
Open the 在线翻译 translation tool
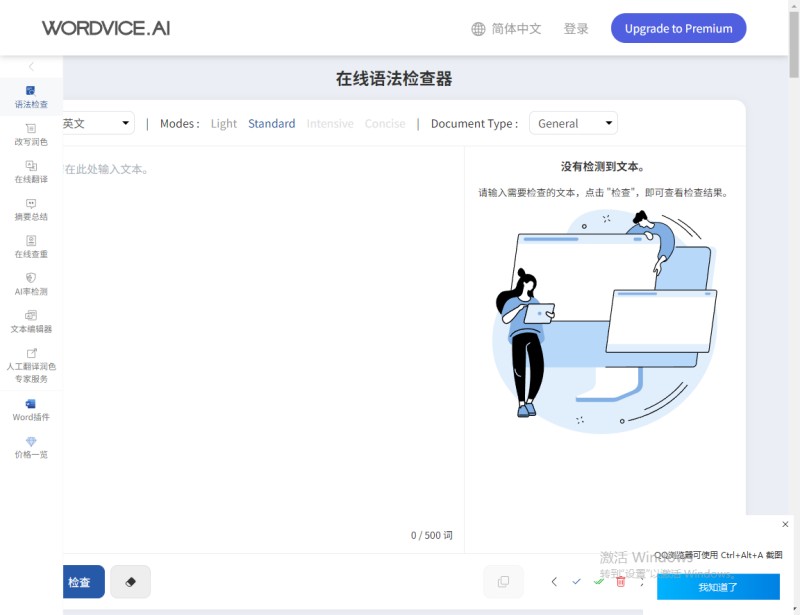30,173
